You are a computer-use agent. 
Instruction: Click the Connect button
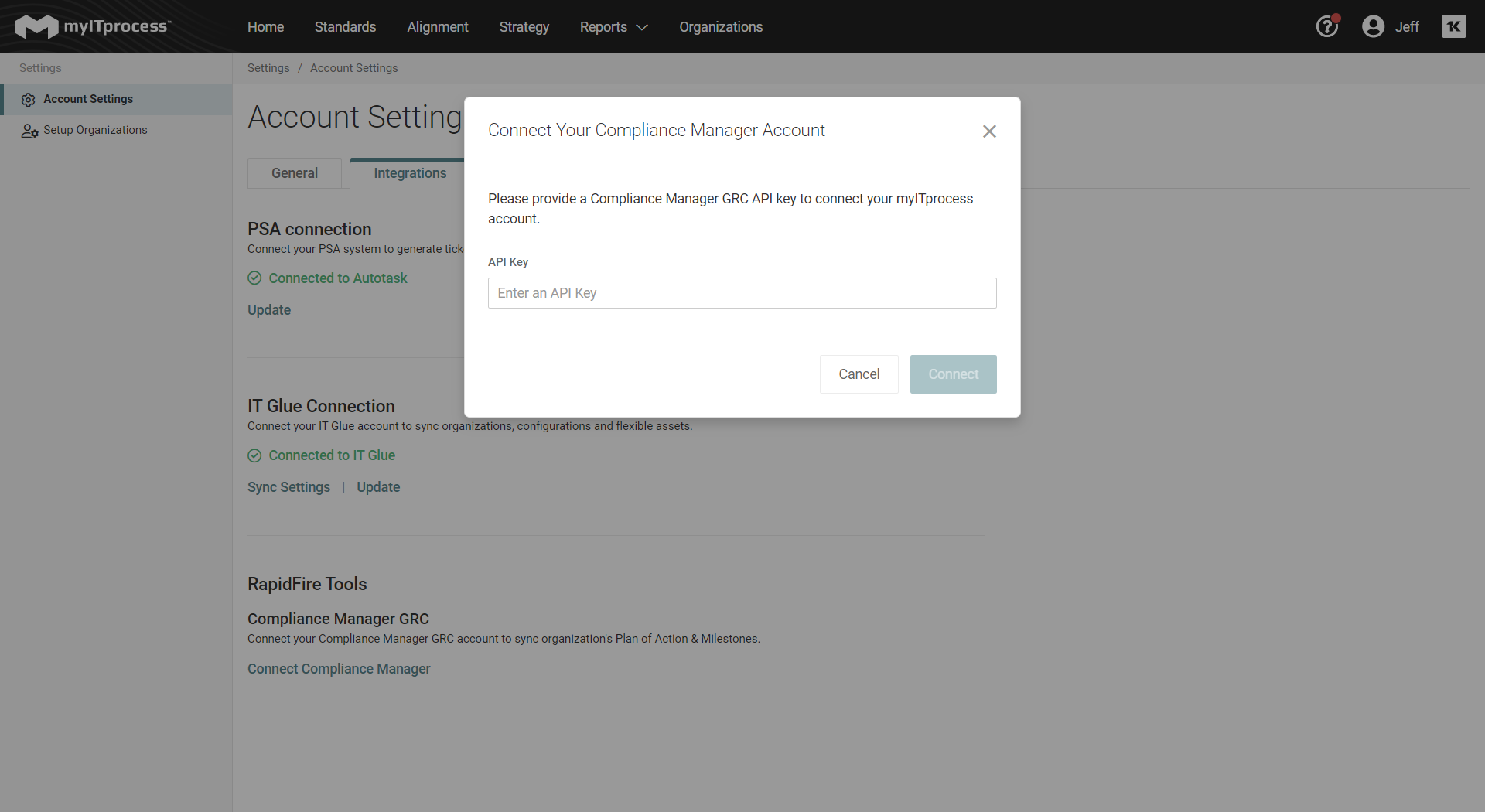click(954, 374)
